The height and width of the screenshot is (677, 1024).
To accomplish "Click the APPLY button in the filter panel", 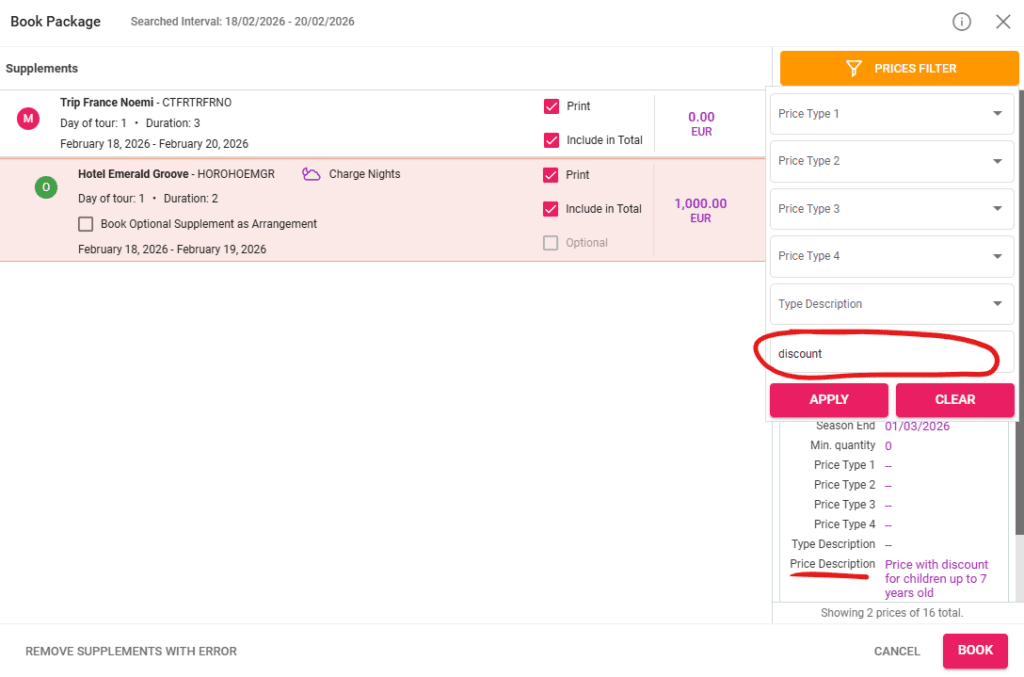I will [x=828, y=400].
